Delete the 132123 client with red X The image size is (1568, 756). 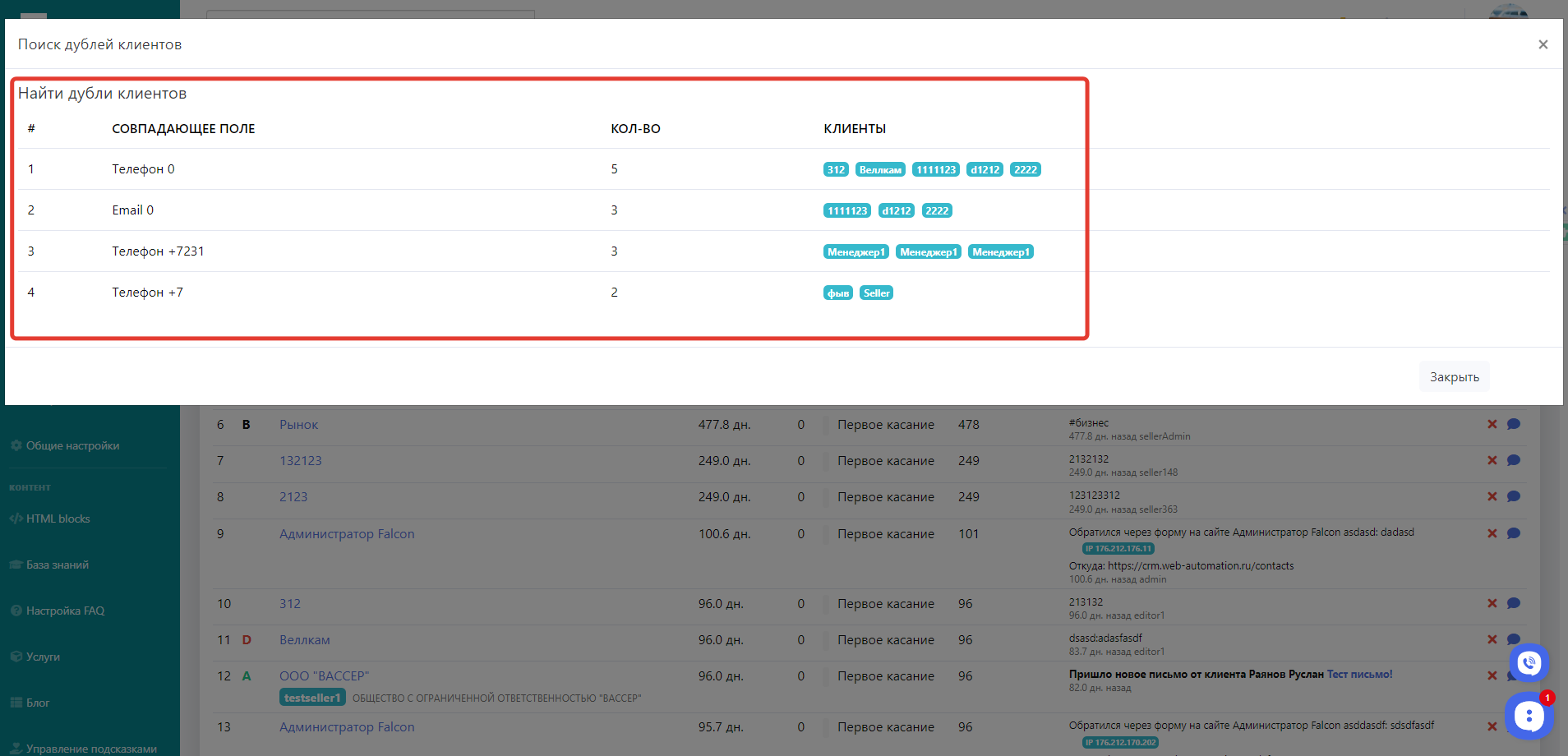coord(1492,461)
